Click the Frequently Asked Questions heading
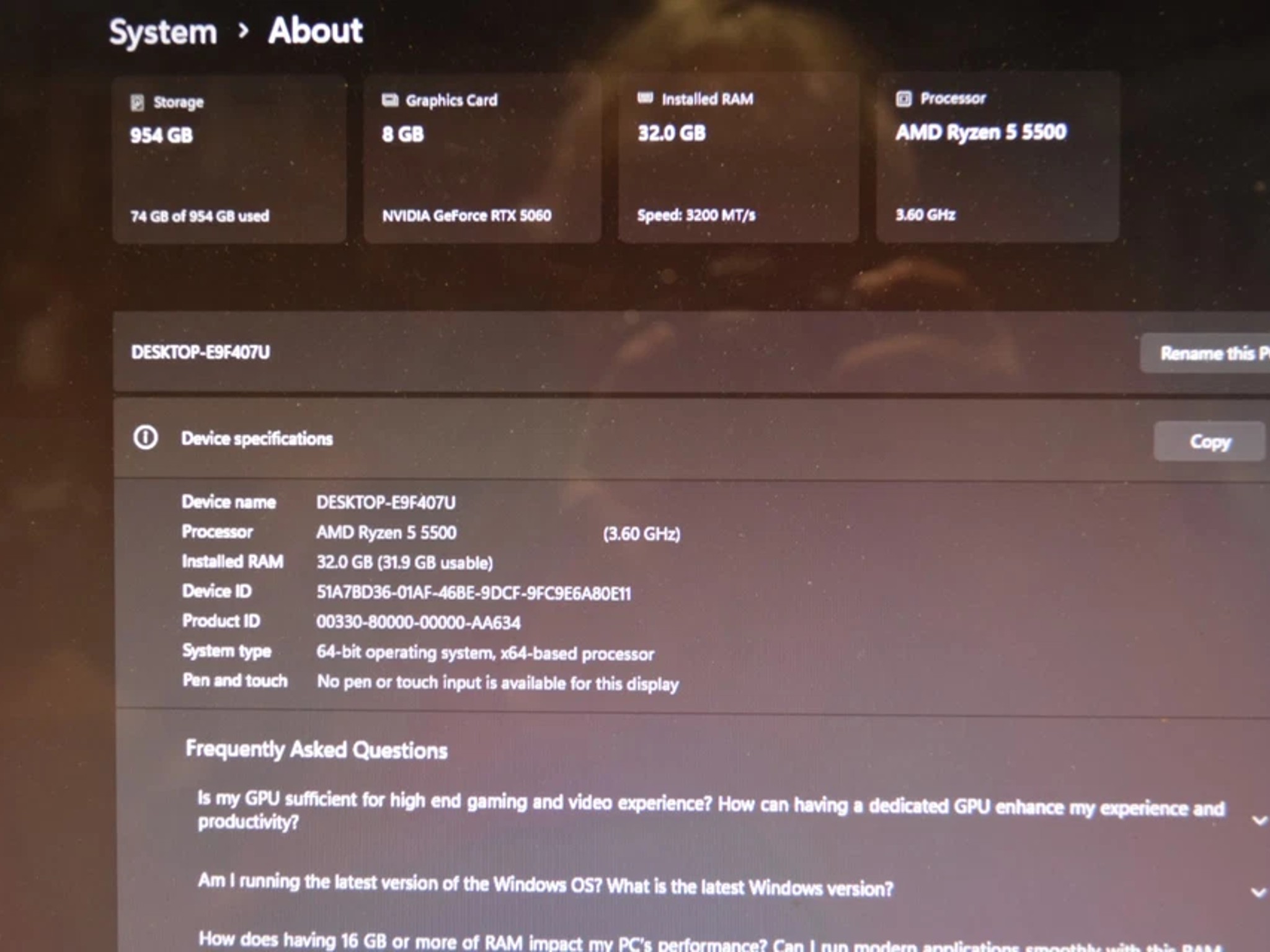Image resolution: width=1270 pixels, height=952 pixels. click(316, 749)
